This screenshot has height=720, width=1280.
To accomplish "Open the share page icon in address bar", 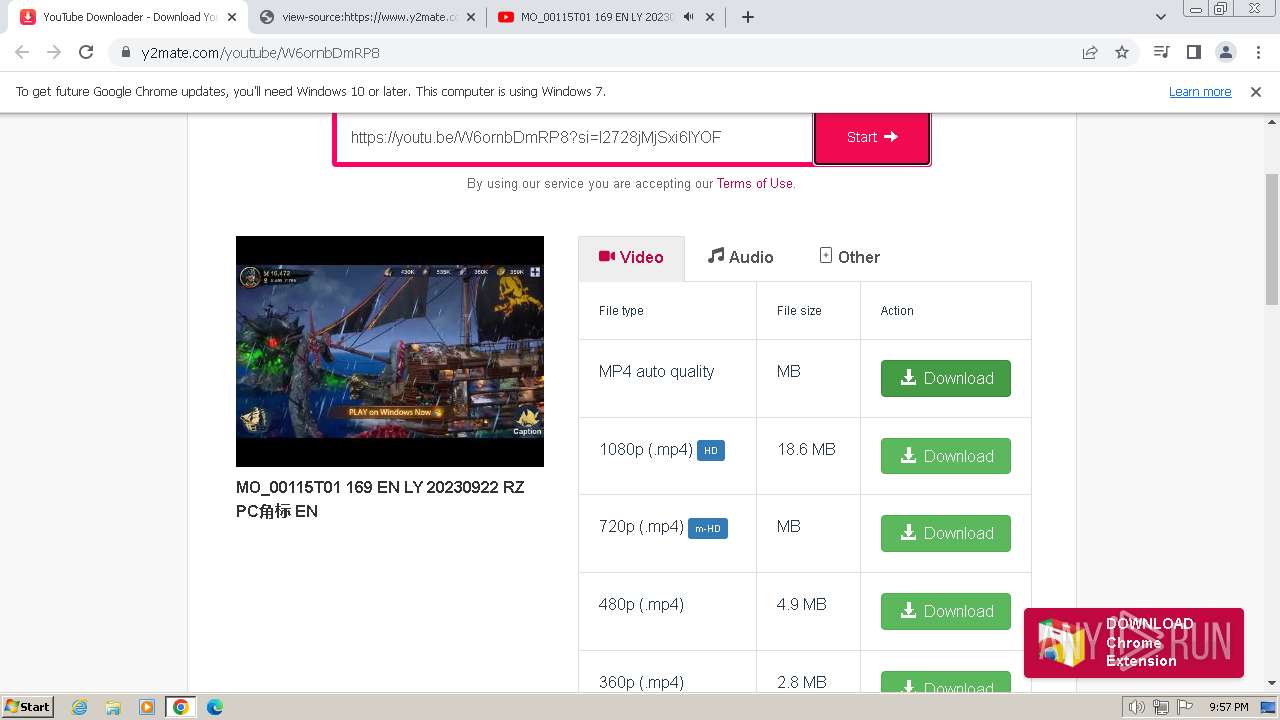I will tap(1090, 53).
